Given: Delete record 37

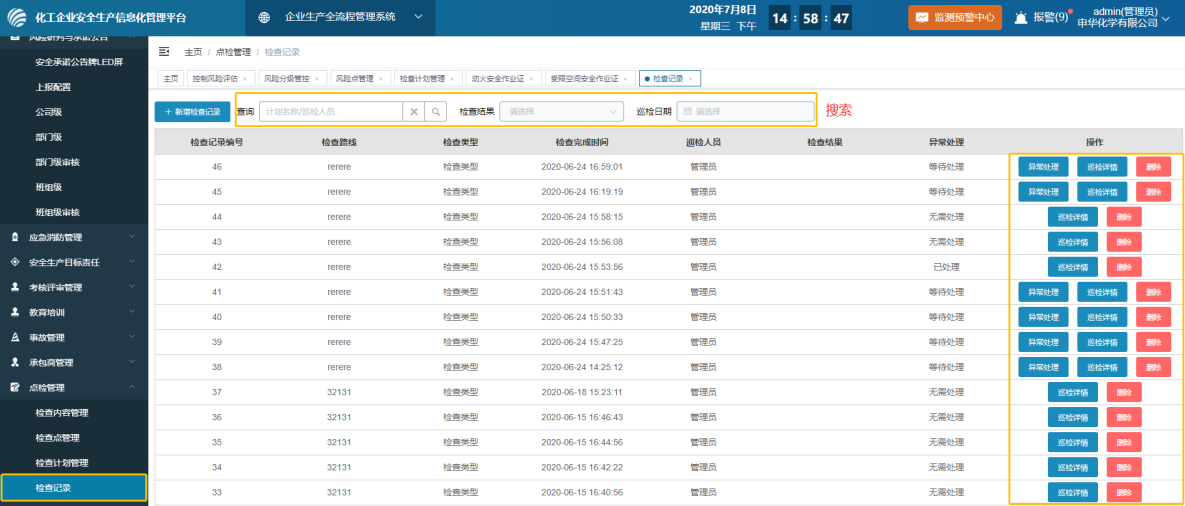Looking at the screenshot, I should [x=1124, y=392].
